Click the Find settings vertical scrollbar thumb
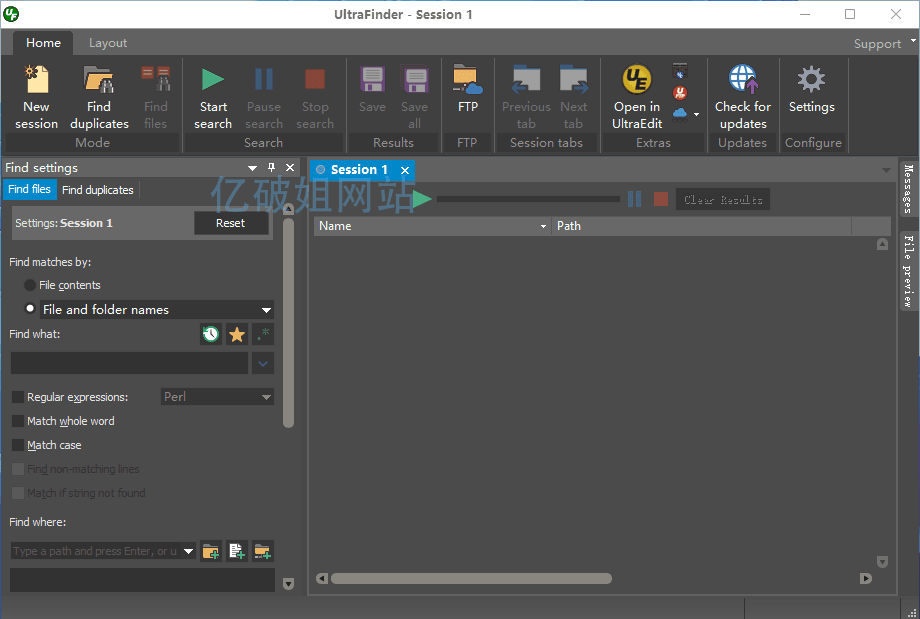920x619 pixels. pos(288,323)
